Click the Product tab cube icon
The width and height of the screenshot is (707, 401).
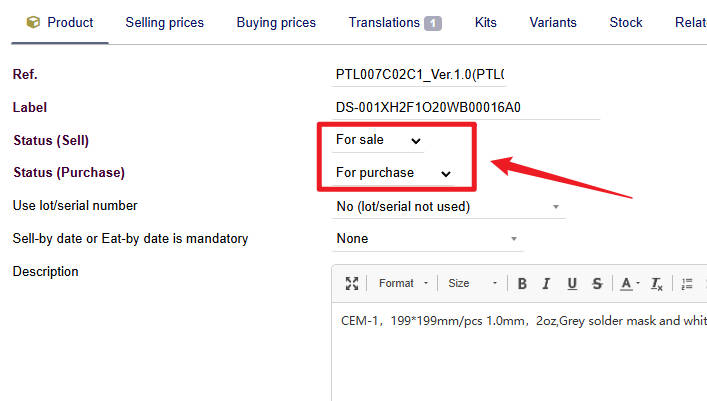(x=34, y=22)
